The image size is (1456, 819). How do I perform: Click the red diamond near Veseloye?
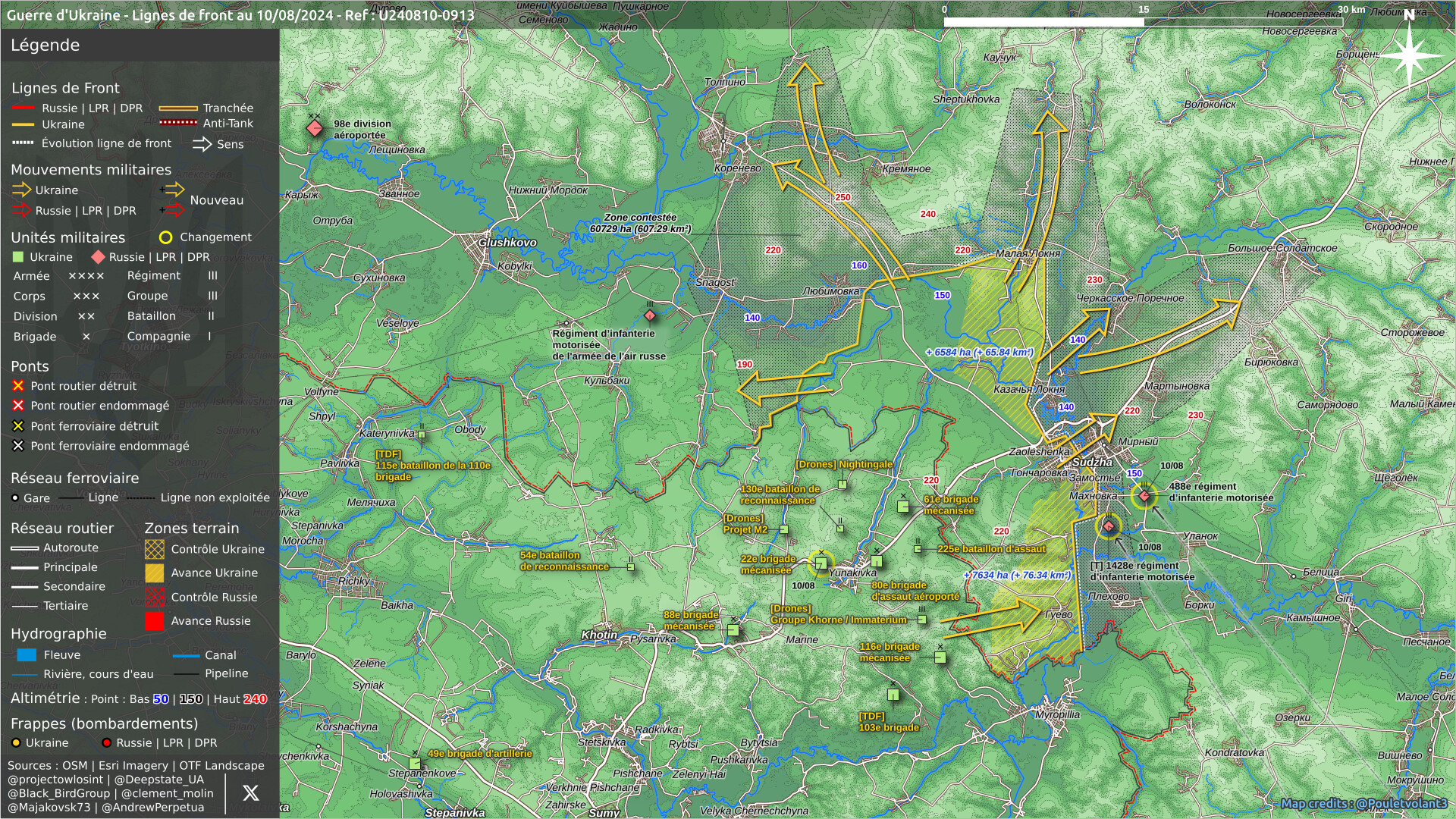pyautogui.click(x=650, y=315)
